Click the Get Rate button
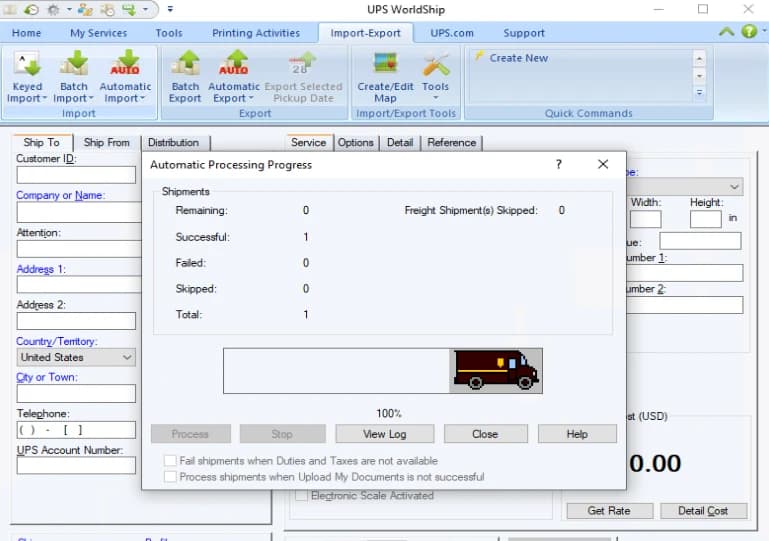 tap(609, 511)
